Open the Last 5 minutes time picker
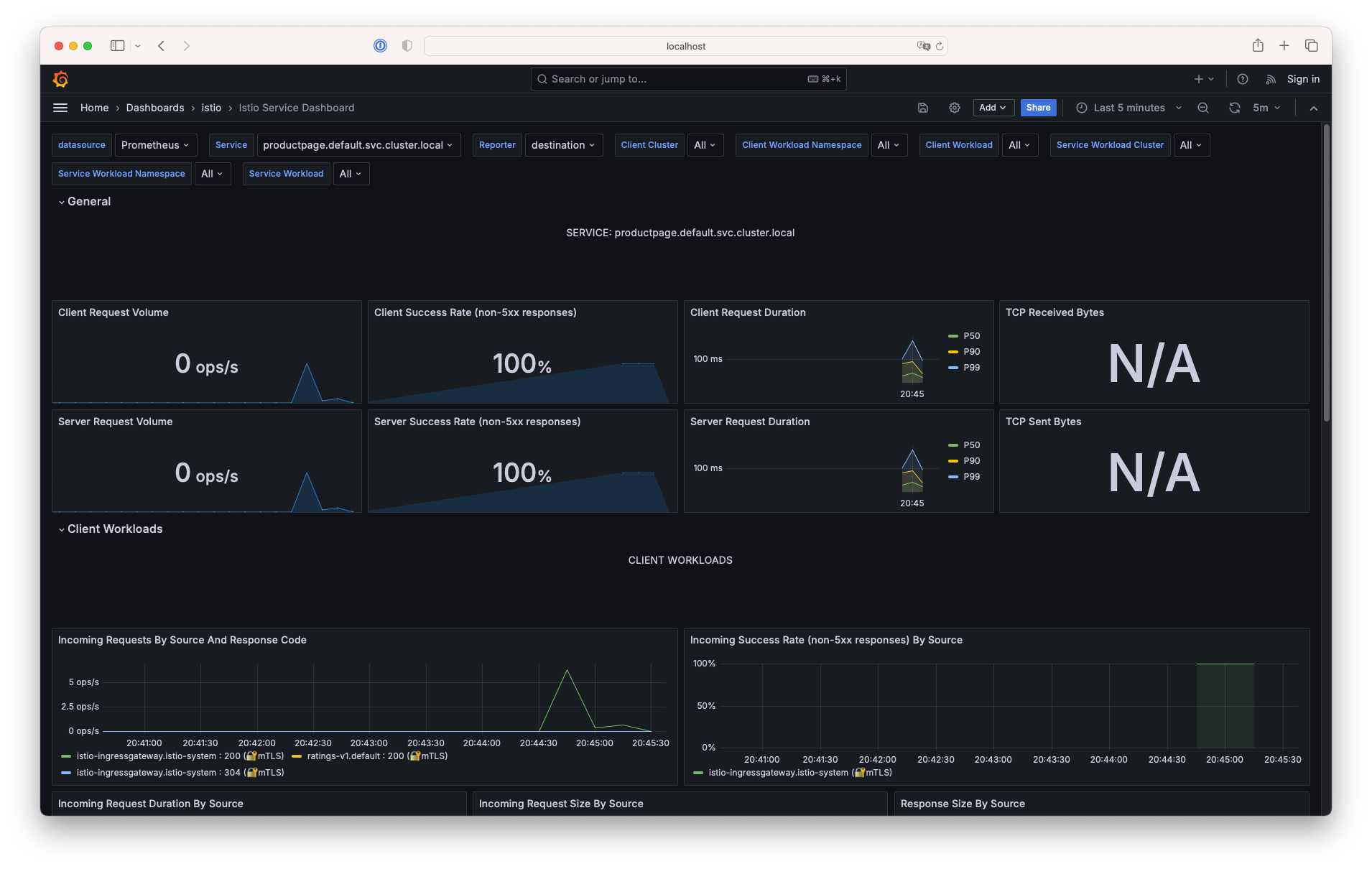 tap(1128, 108)
